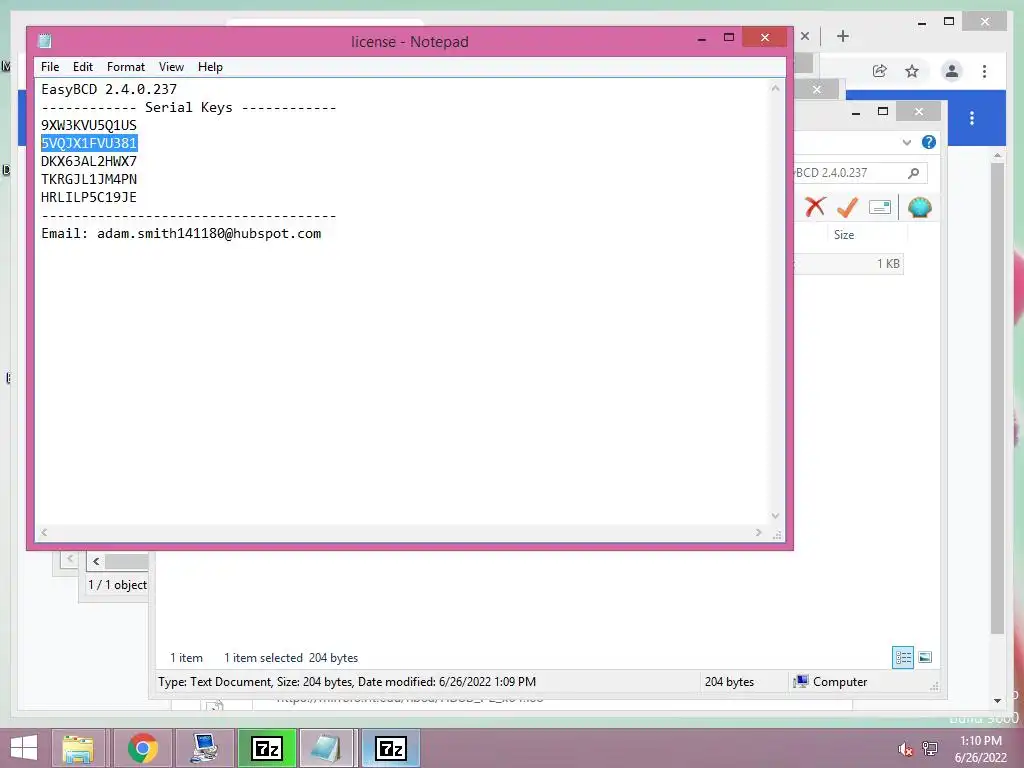Click the serial key 9XW3KVU5Q1US
Screen dimensions: 1024x768
(x=89, y=125)
